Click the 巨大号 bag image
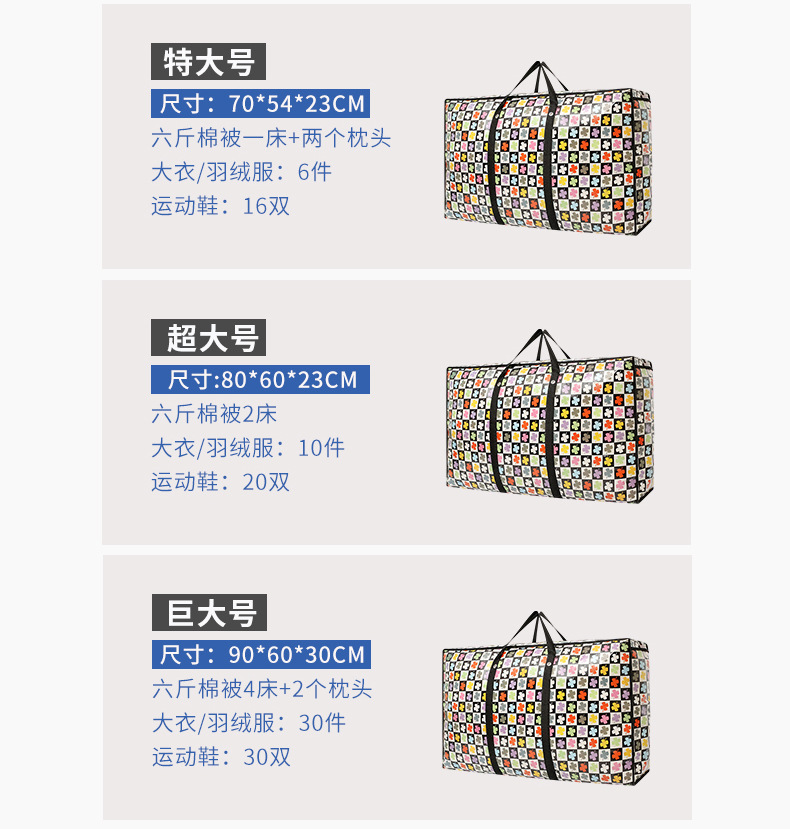 (546, 698)
